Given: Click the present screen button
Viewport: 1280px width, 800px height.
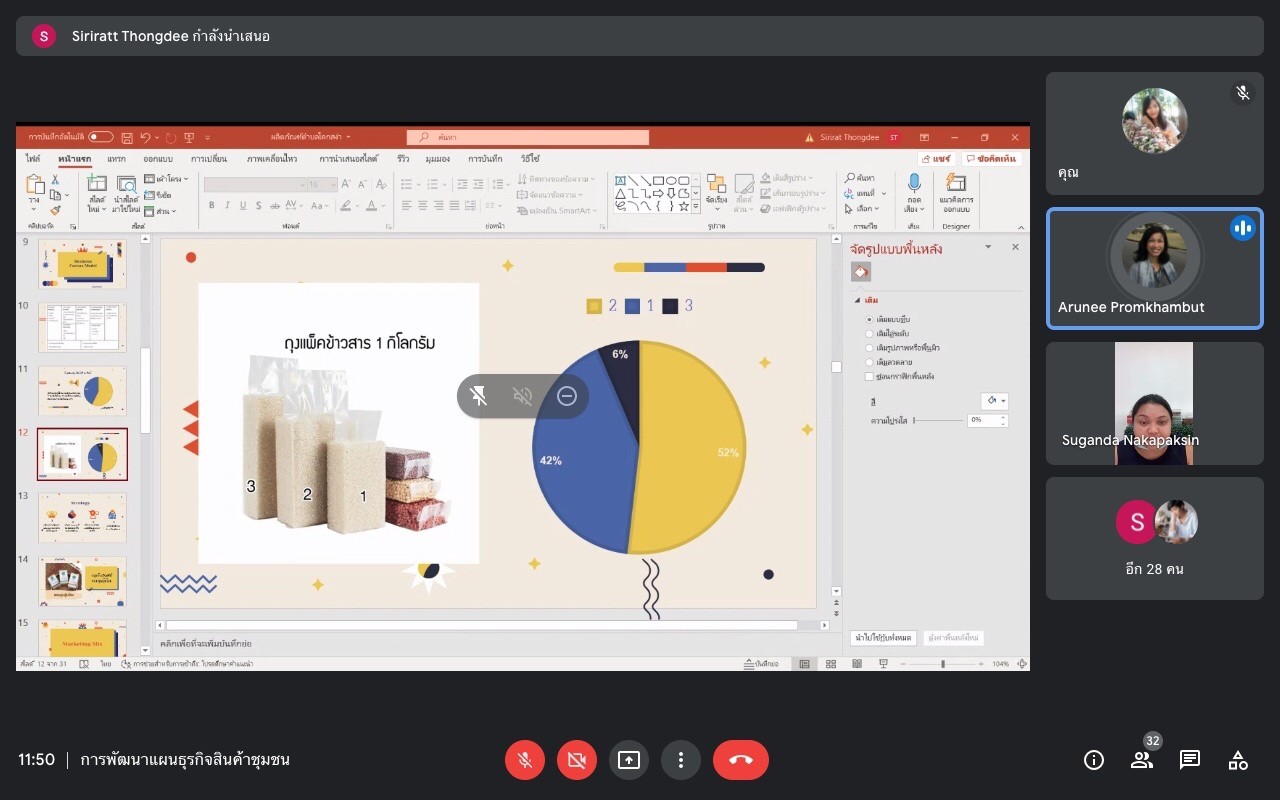Looking at the screenshot, I should 628,760.
